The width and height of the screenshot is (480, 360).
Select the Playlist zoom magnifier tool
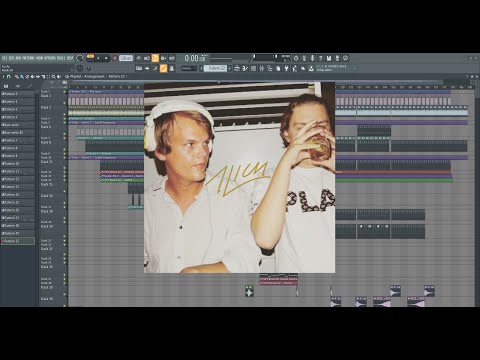(x=53, y=76)
